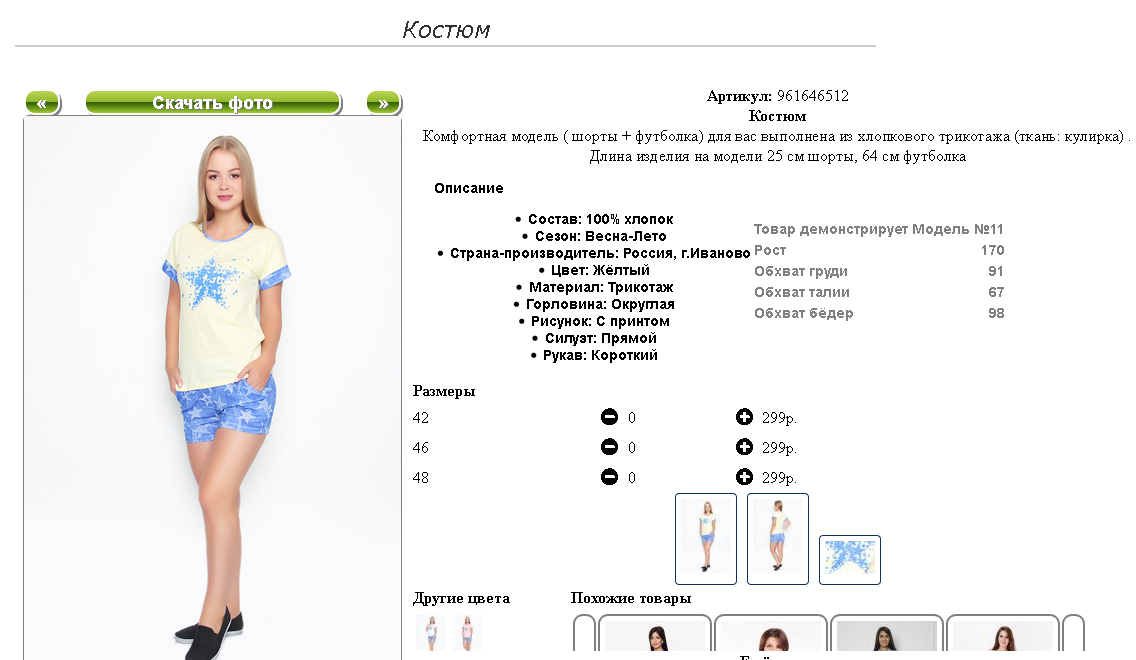The width and height of the screenshot is (1136, 660).
Task: Open the fourth similar product card
Action: (x=1003, y=633)
